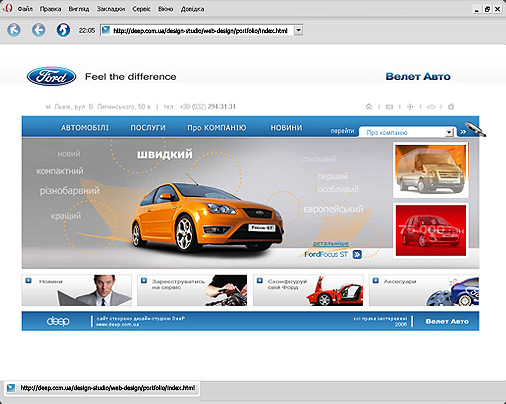The height and width of the screenshot is (404, 506).
Task: Open the Файл menu
Action: click(25, 9)
